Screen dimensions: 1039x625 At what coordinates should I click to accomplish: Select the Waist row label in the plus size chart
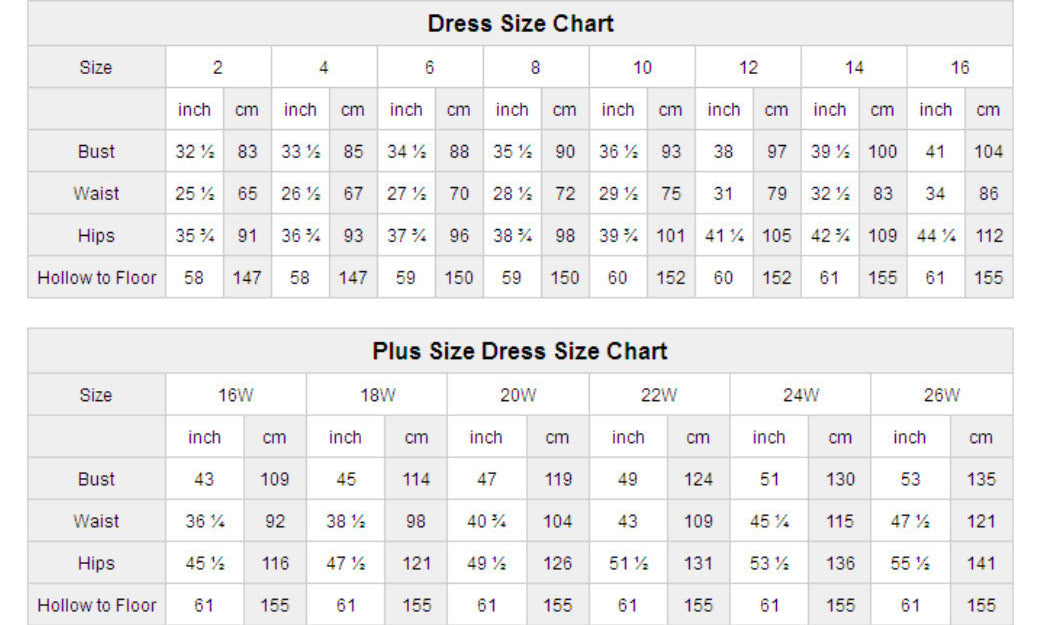click(x=96, y=521)
